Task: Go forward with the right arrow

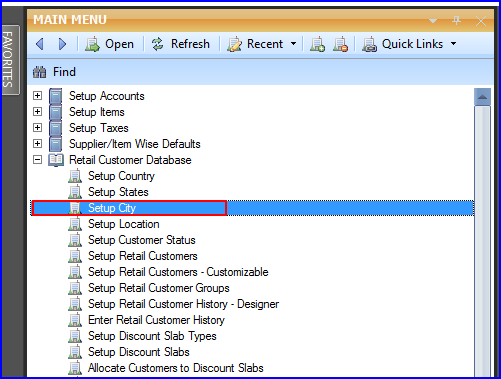Action: (62, 44)
